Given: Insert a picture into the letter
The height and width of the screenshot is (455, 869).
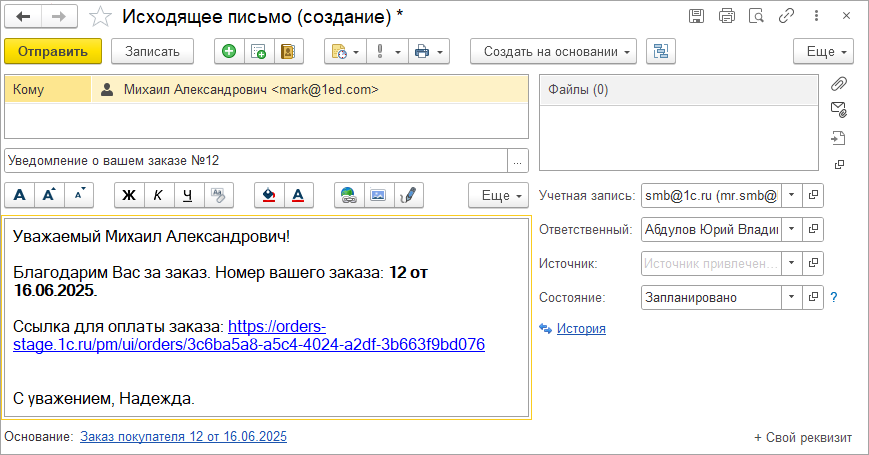Looking at the screenshot, I should pyautogui.click(x=378, y=195).
